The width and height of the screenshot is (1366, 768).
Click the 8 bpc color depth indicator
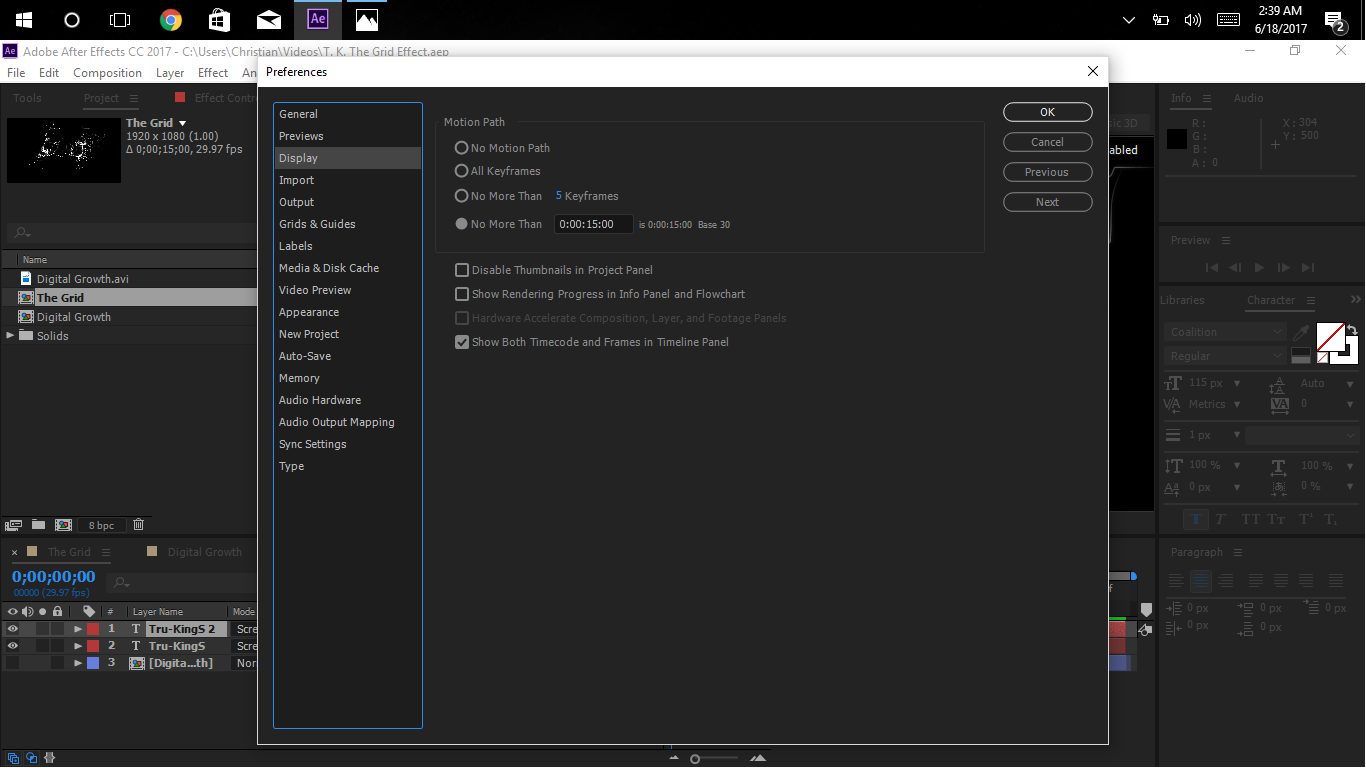101,525
